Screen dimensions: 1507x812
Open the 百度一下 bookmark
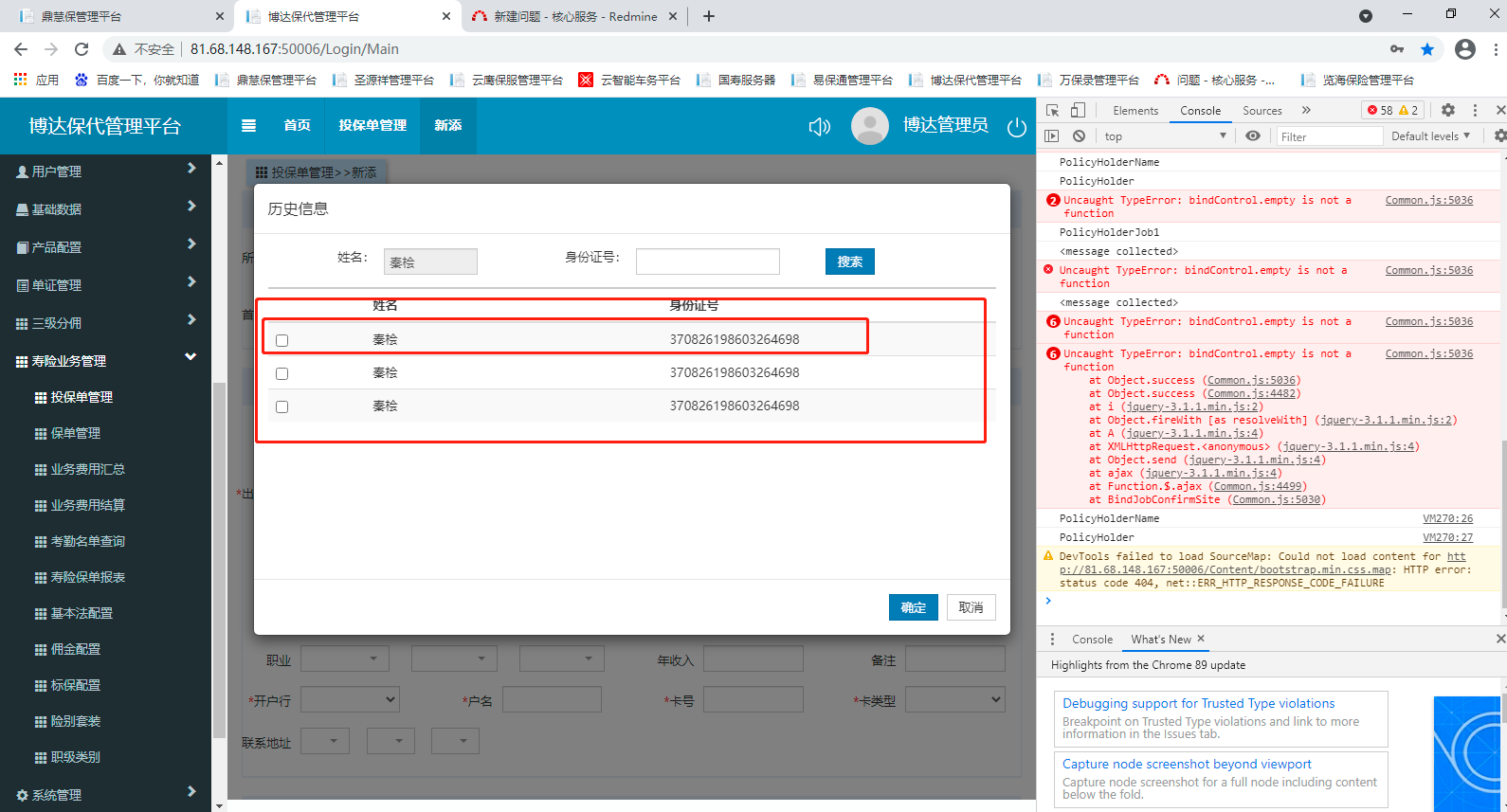[136, 81]
